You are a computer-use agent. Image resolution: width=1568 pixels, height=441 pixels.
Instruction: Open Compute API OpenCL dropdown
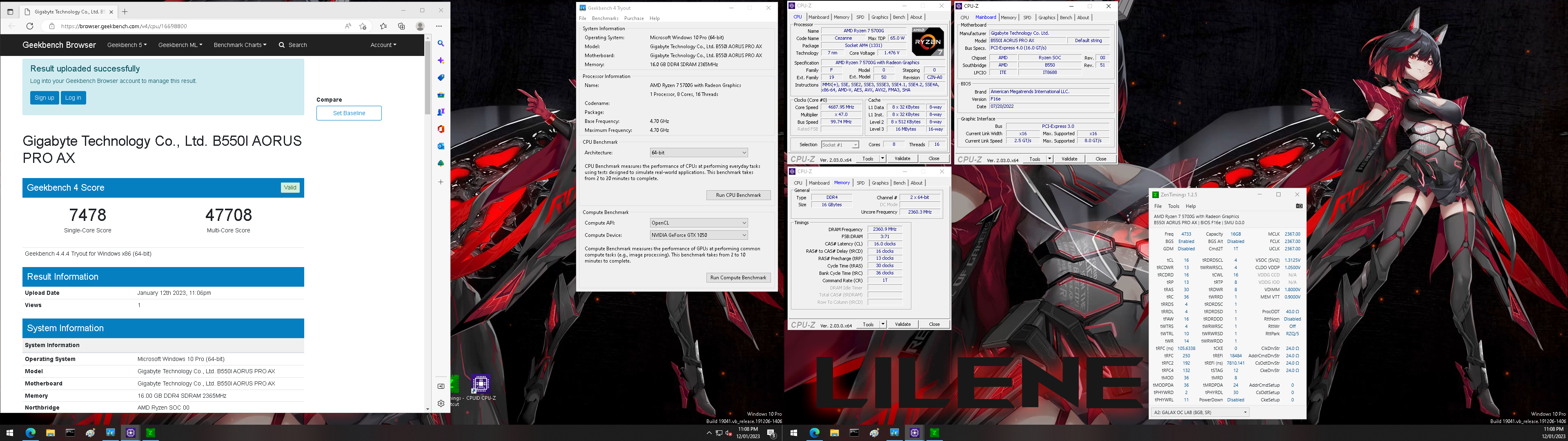(x=699, y=223)
